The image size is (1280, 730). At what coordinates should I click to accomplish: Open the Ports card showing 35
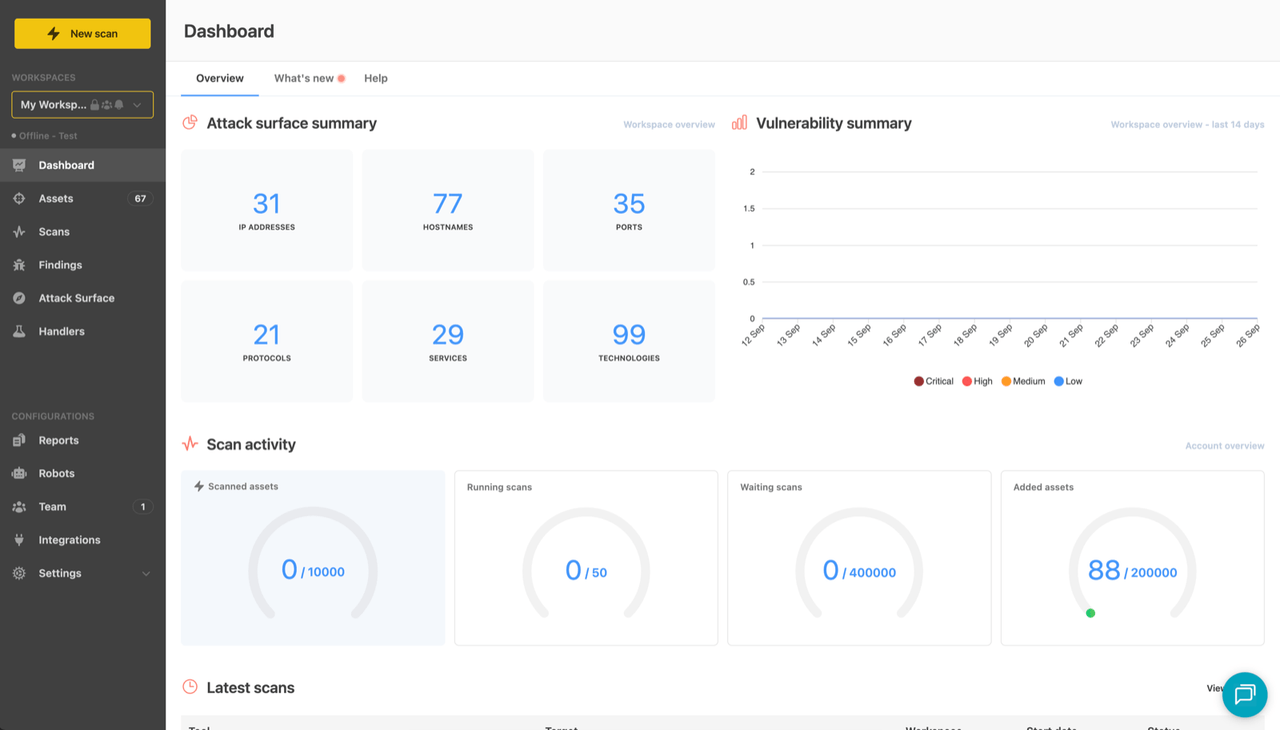(629, 210)
